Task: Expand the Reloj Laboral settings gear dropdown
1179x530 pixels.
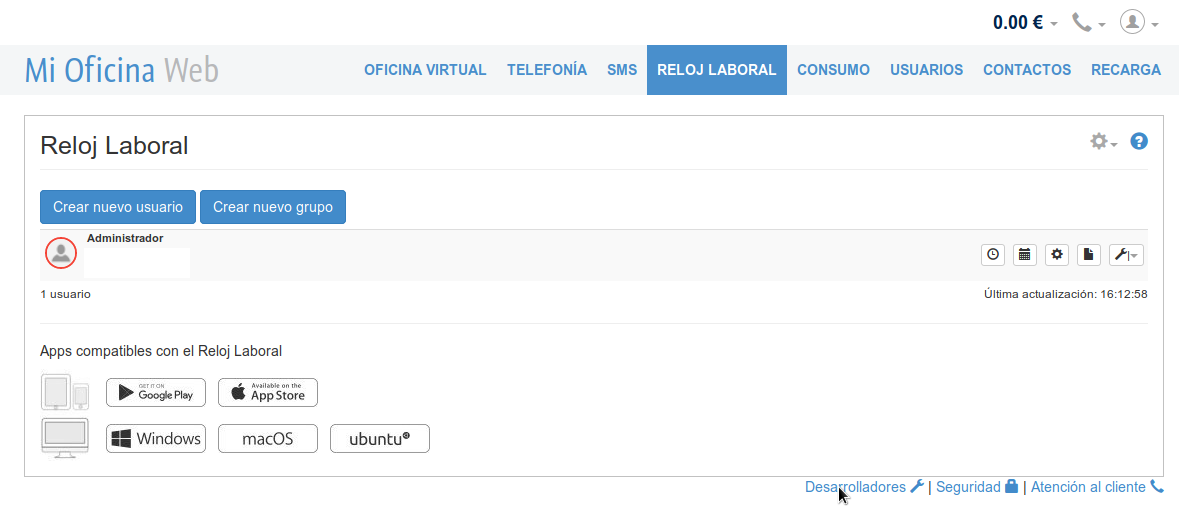Action: tap(1103, 142)
